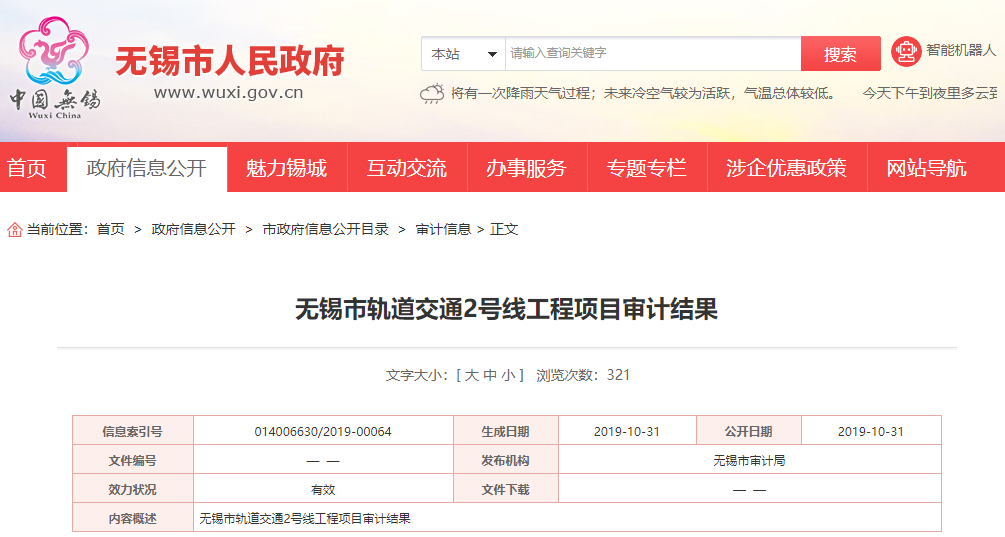Click the 发布机构 value 无锡市审计局
Screen dimensions: 1005x537
(x=749, y=461)
